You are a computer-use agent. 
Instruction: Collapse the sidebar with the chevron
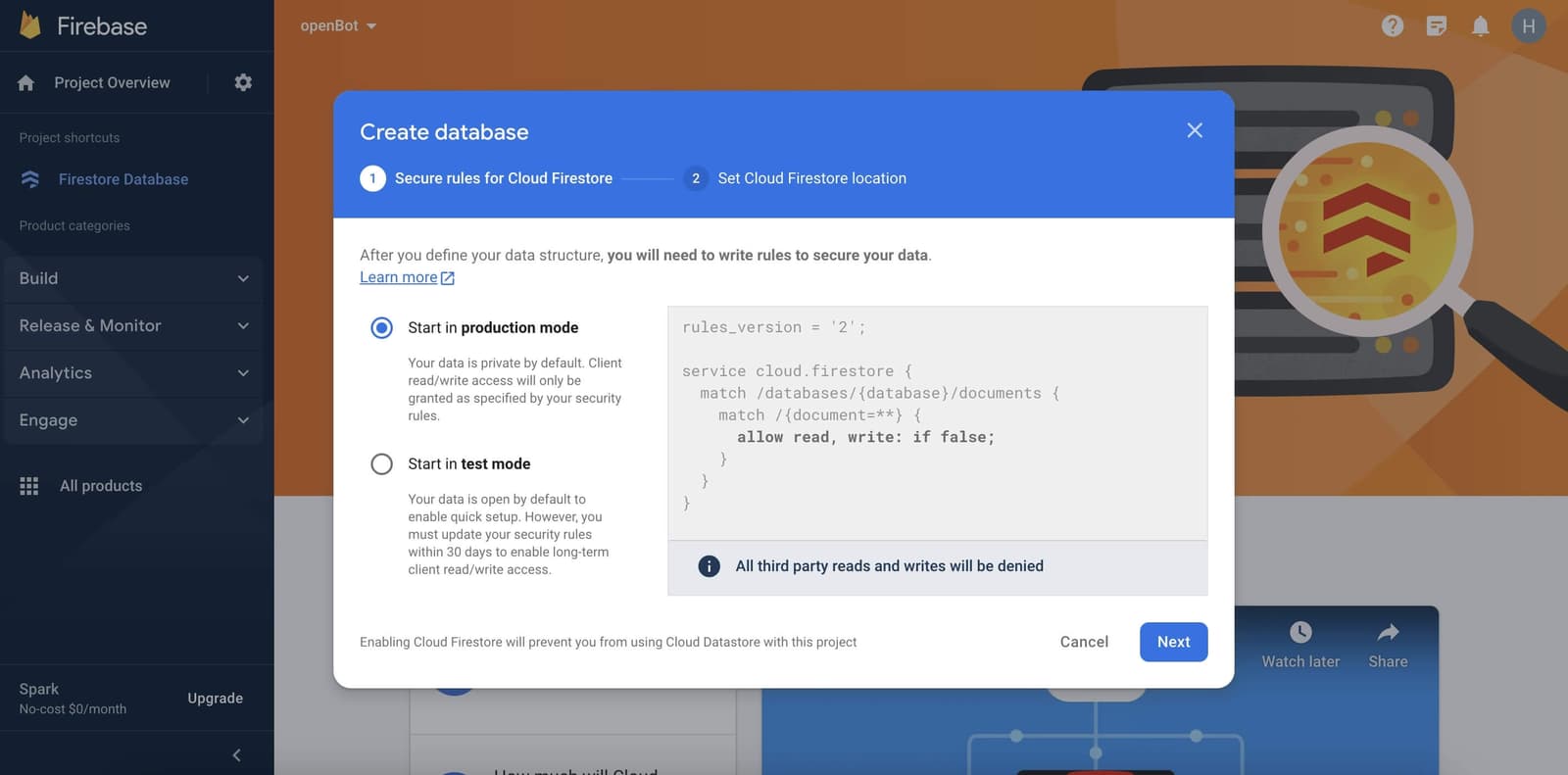(236, 754)
